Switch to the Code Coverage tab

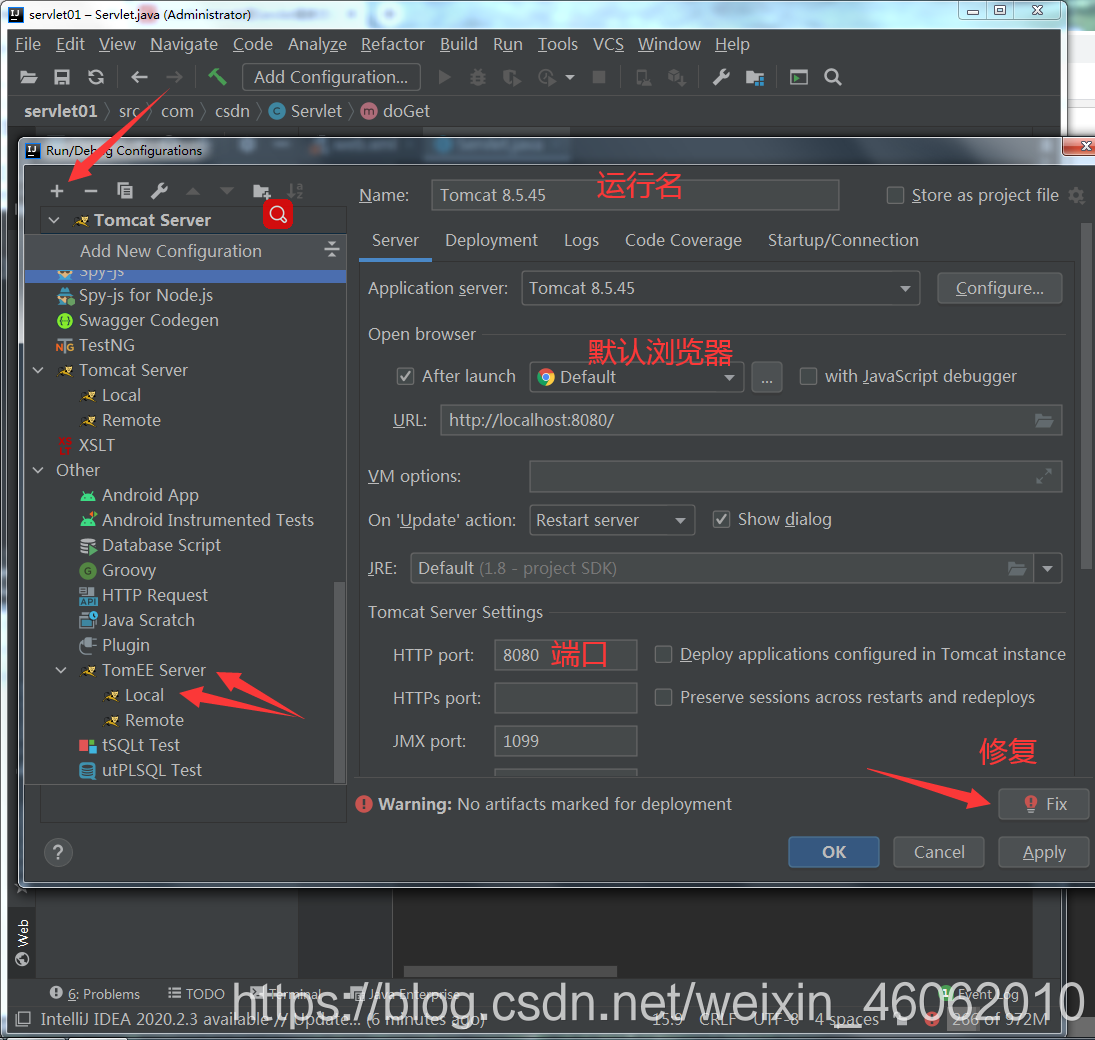point(683,240)
